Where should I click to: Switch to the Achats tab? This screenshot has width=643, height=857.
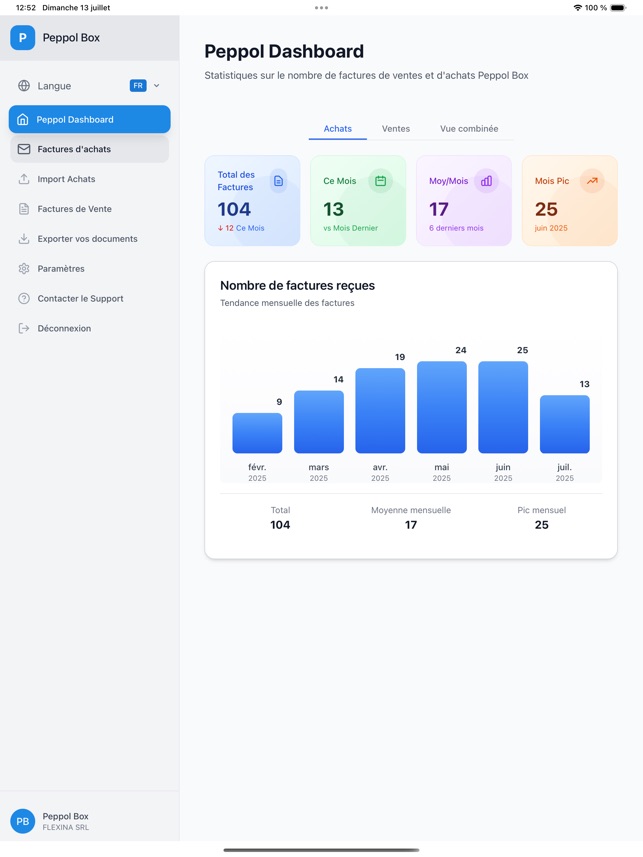pyautogui.click(x=337, y=129)
